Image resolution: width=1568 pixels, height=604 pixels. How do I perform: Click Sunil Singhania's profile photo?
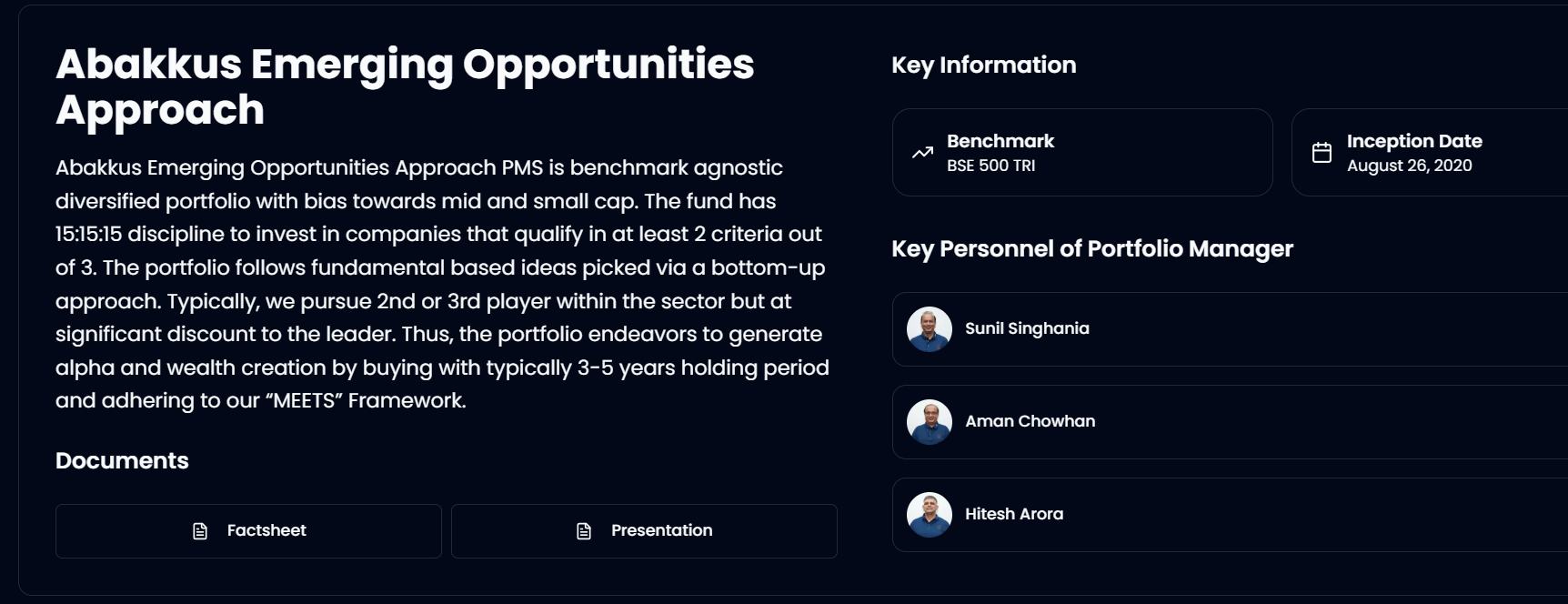click(x=930, y=329)
